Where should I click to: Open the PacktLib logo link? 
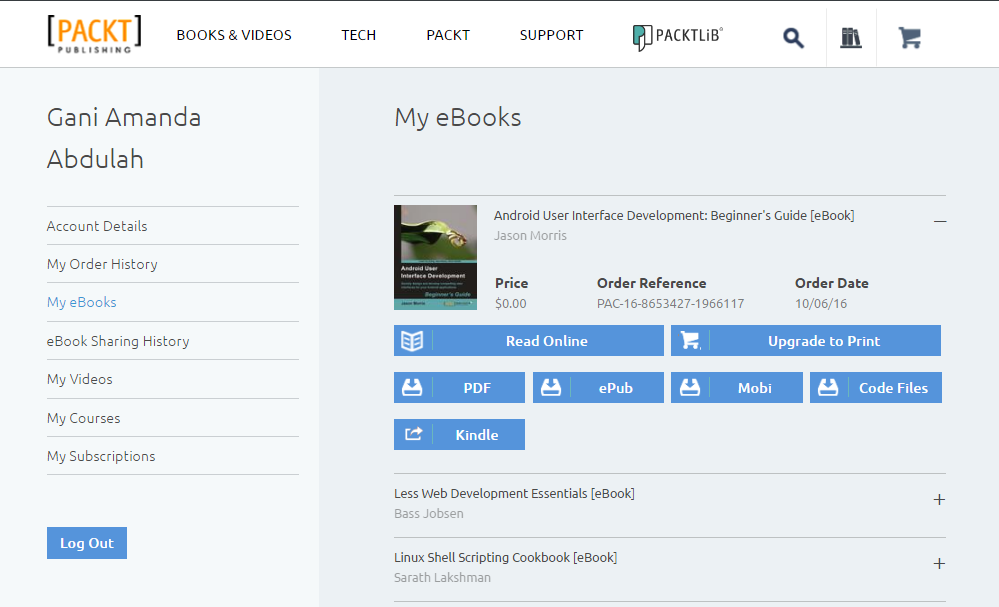677,36
